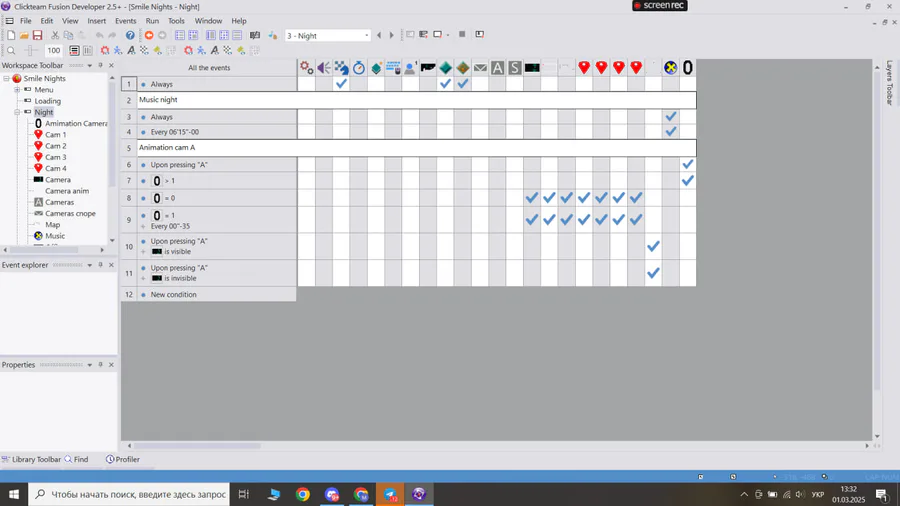Click New condition in row 12
900x506 pixels.
tap(173, 294)
